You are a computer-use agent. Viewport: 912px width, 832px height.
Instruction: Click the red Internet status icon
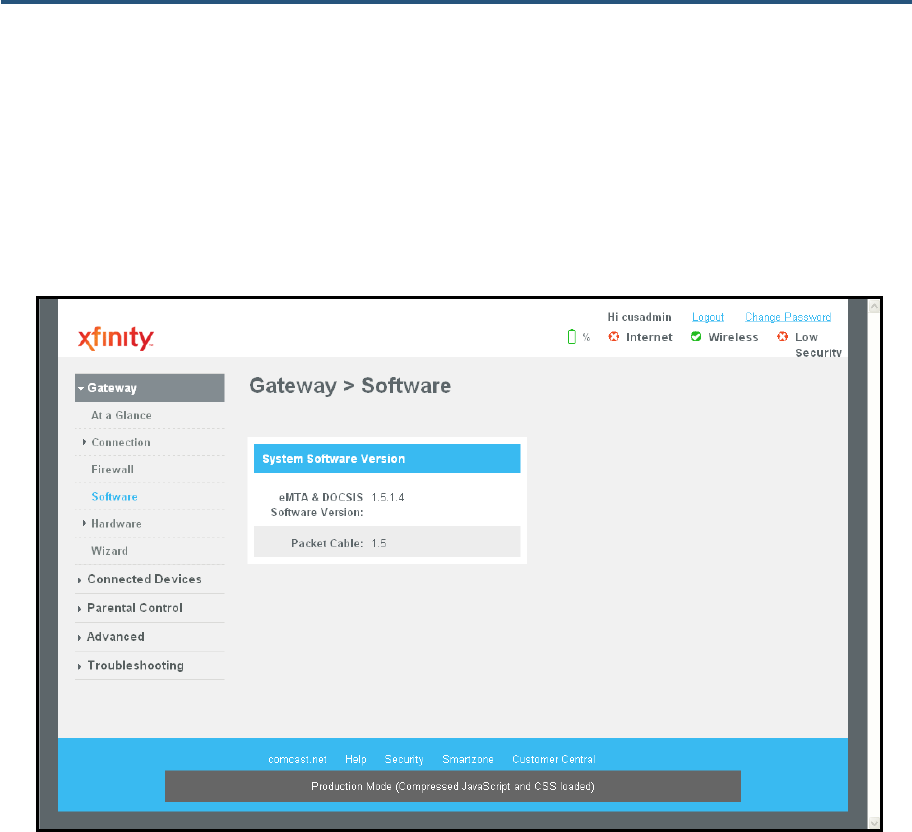614,337
